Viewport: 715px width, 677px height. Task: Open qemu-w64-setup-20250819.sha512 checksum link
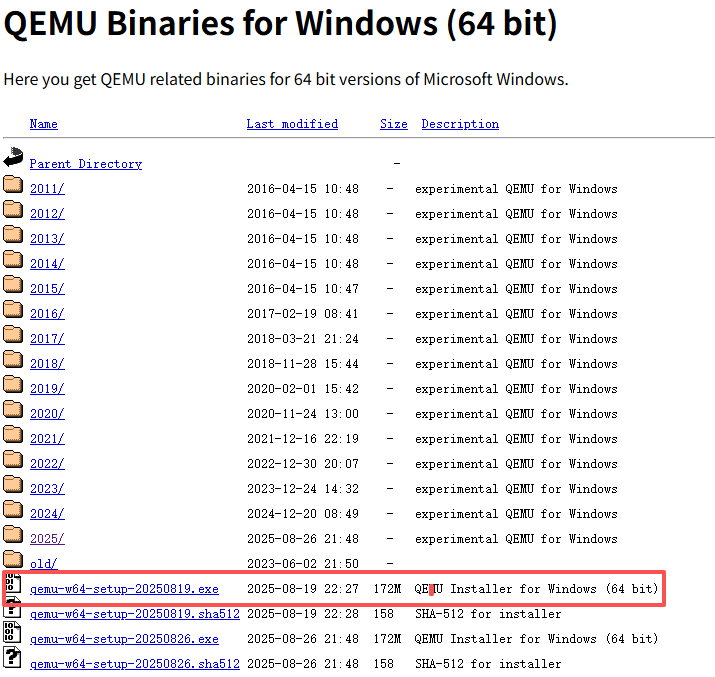coord(135,614)
